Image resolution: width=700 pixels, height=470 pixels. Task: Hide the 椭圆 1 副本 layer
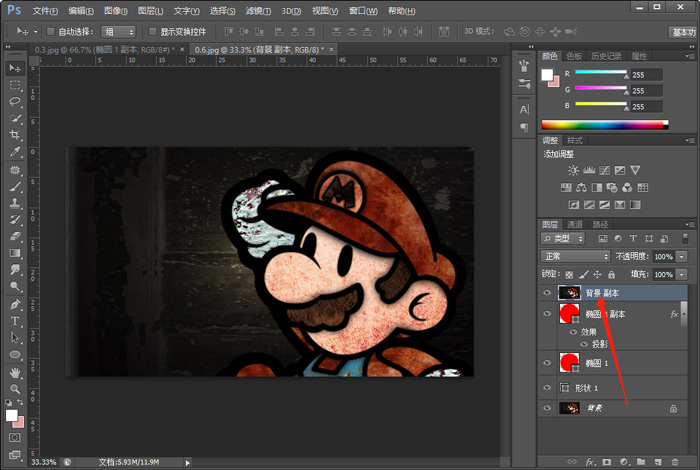tap(547, 314)
